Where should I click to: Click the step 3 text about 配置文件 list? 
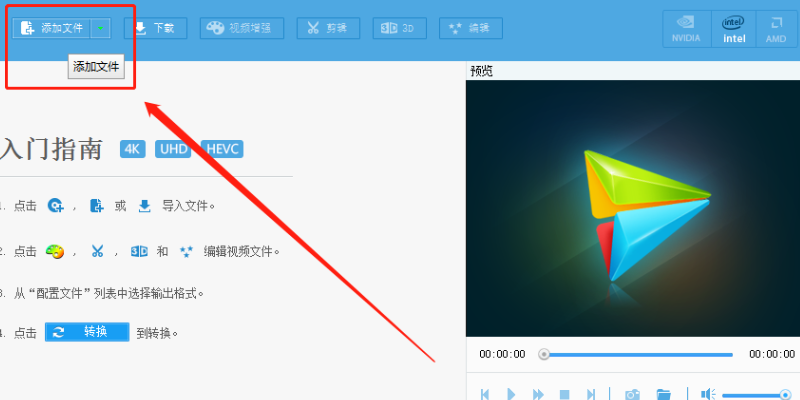pyautogui.click(x=109, y=294)
